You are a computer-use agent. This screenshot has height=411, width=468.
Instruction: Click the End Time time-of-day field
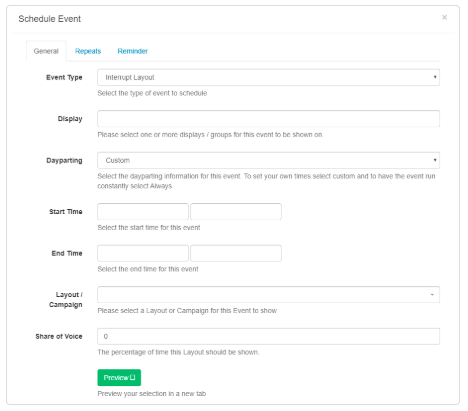[236, 253]
